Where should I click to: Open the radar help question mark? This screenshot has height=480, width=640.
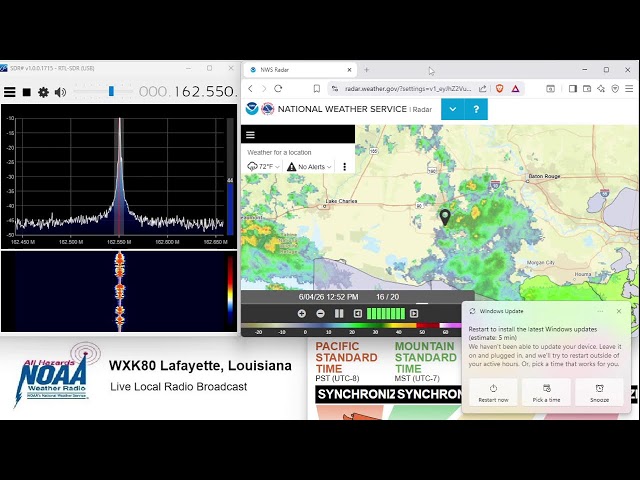pos(476,109)
